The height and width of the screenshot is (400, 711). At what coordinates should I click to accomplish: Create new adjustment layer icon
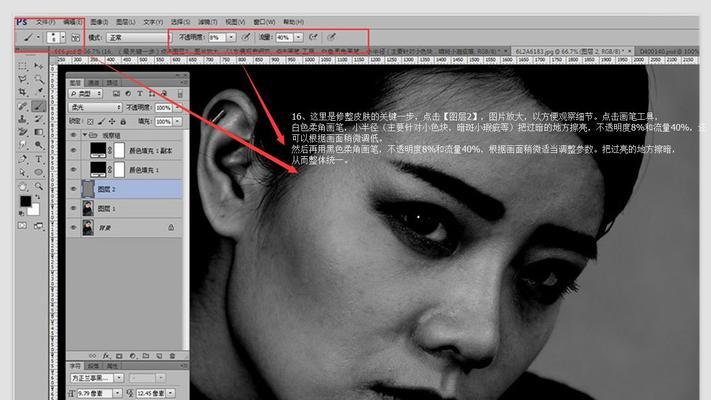(x=132, y=356)
